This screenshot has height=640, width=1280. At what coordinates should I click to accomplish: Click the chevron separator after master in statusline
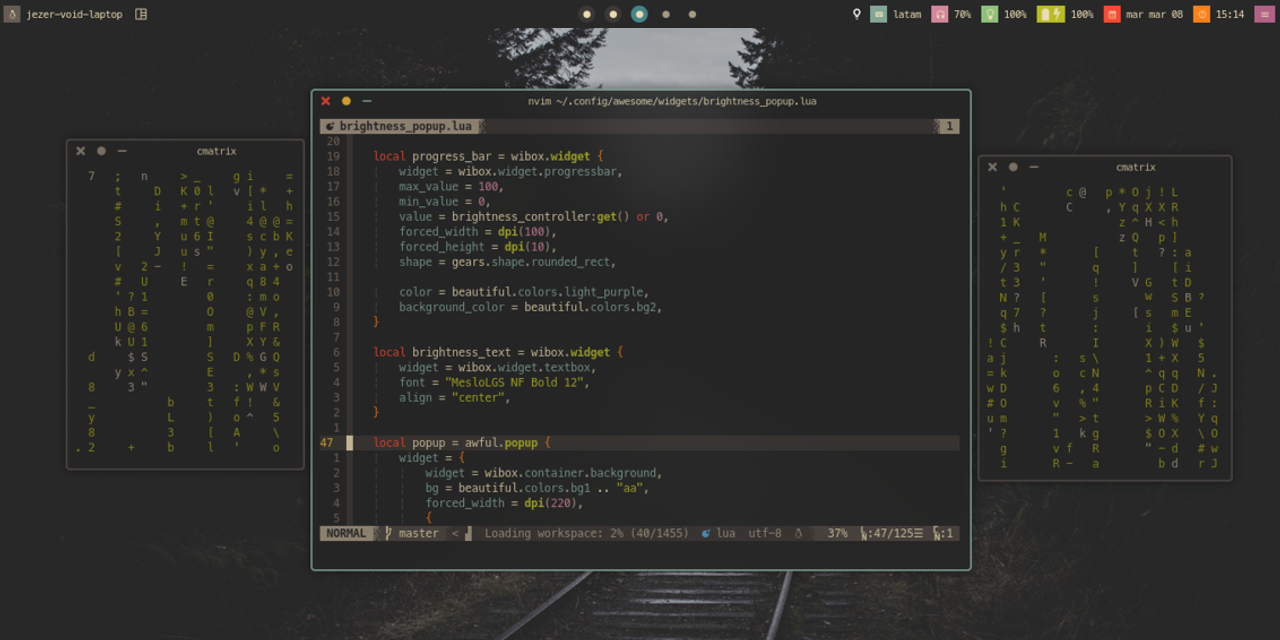pyautogui.click(x=454, y=533)
